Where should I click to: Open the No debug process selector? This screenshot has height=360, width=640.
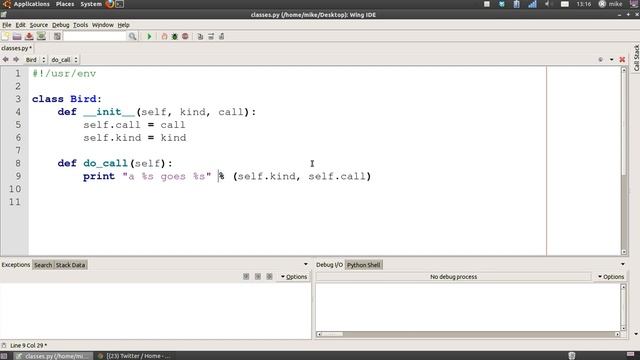(x=453, y=276)
